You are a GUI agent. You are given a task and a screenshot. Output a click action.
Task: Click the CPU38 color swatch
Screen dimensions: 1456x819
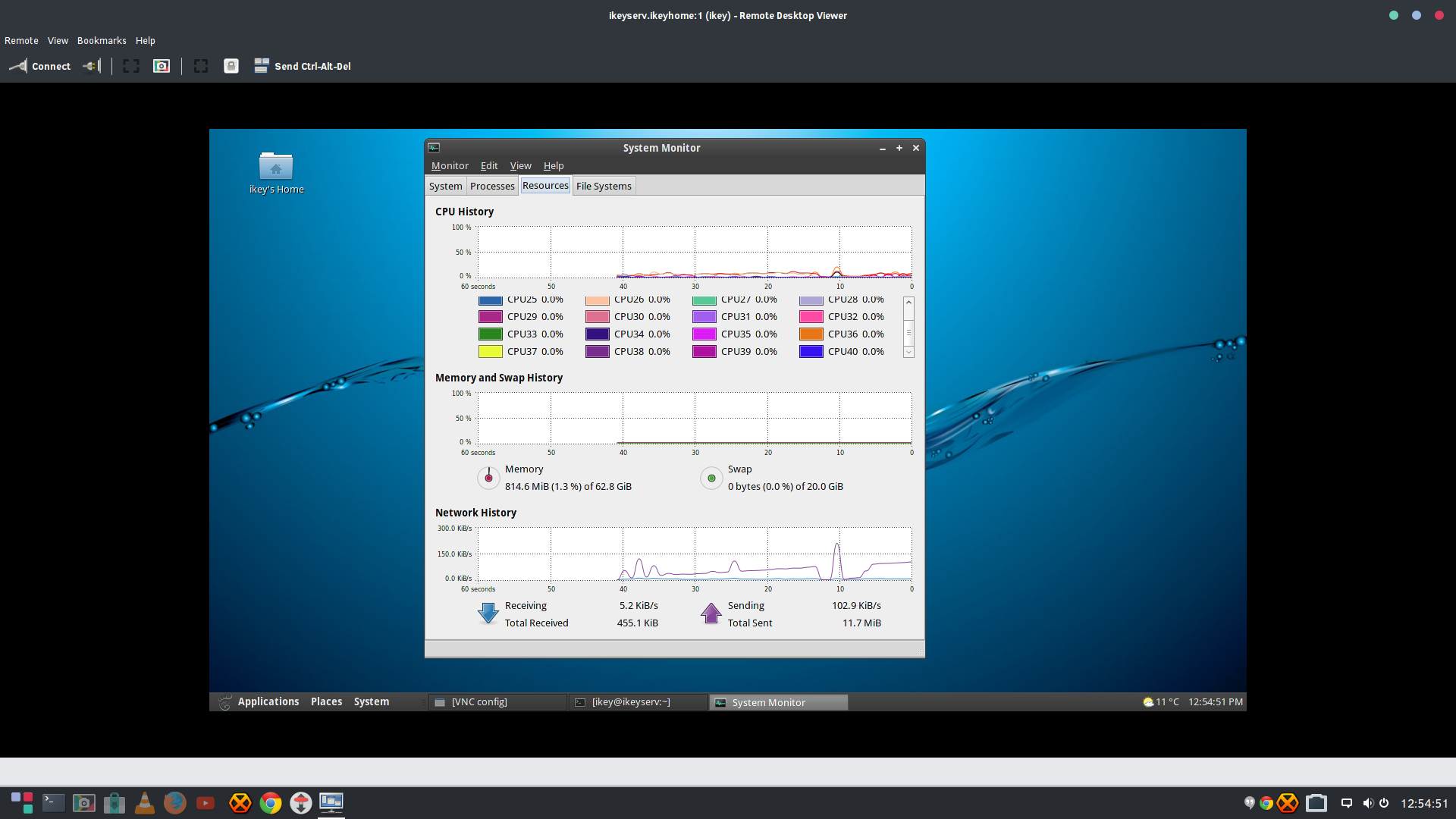pos(597,352)
